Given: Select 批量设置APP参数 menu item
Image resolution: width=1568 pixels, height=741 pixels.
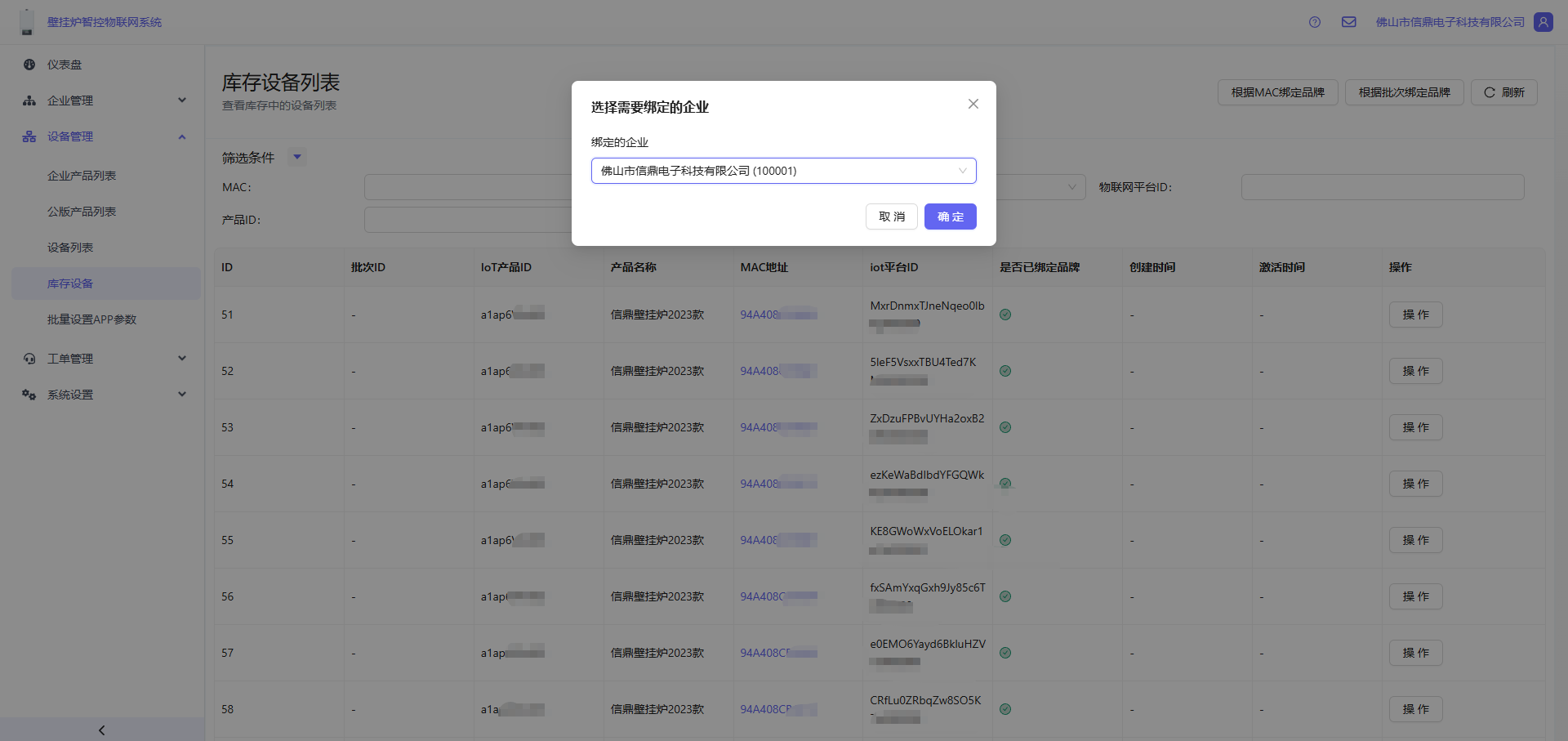Looking at the screenshot, I should pos(91,319).
